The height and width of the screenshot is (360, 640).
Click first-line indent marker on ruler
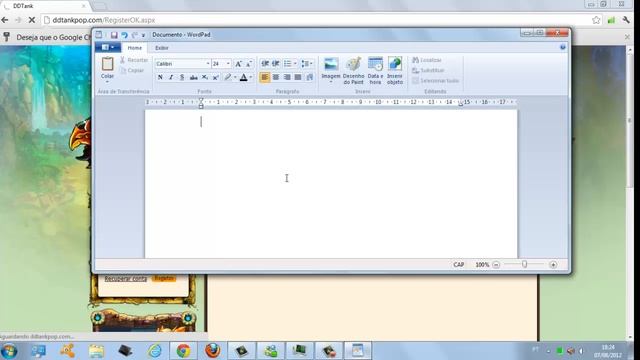click(x=201, y=100)
